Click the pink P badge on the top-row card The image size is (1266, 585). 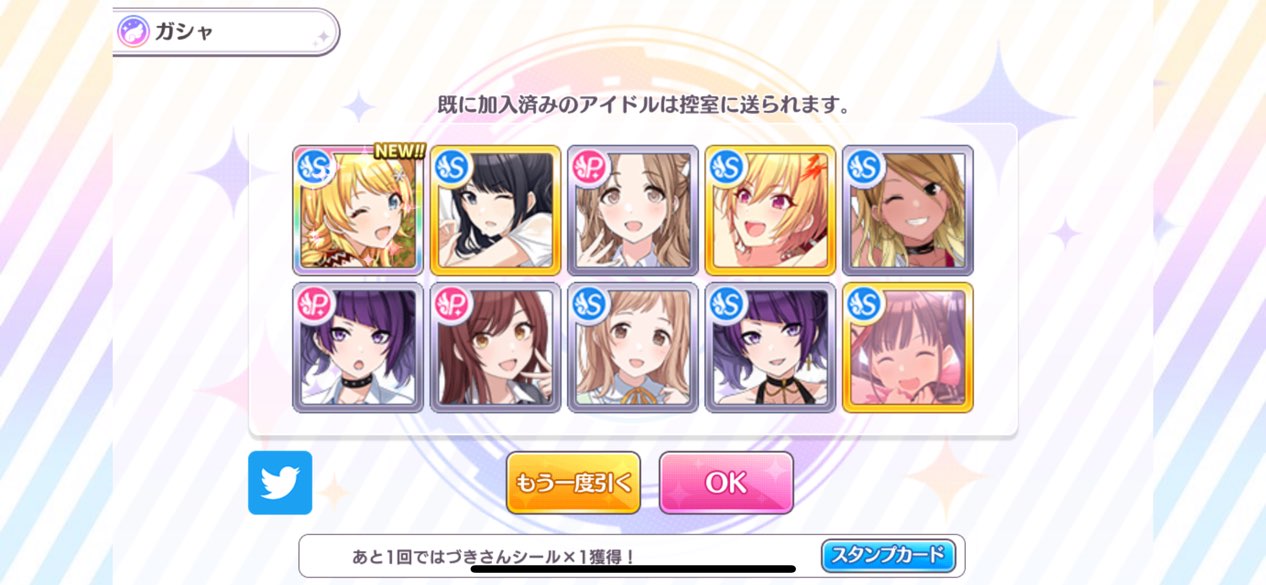point(588,166)
